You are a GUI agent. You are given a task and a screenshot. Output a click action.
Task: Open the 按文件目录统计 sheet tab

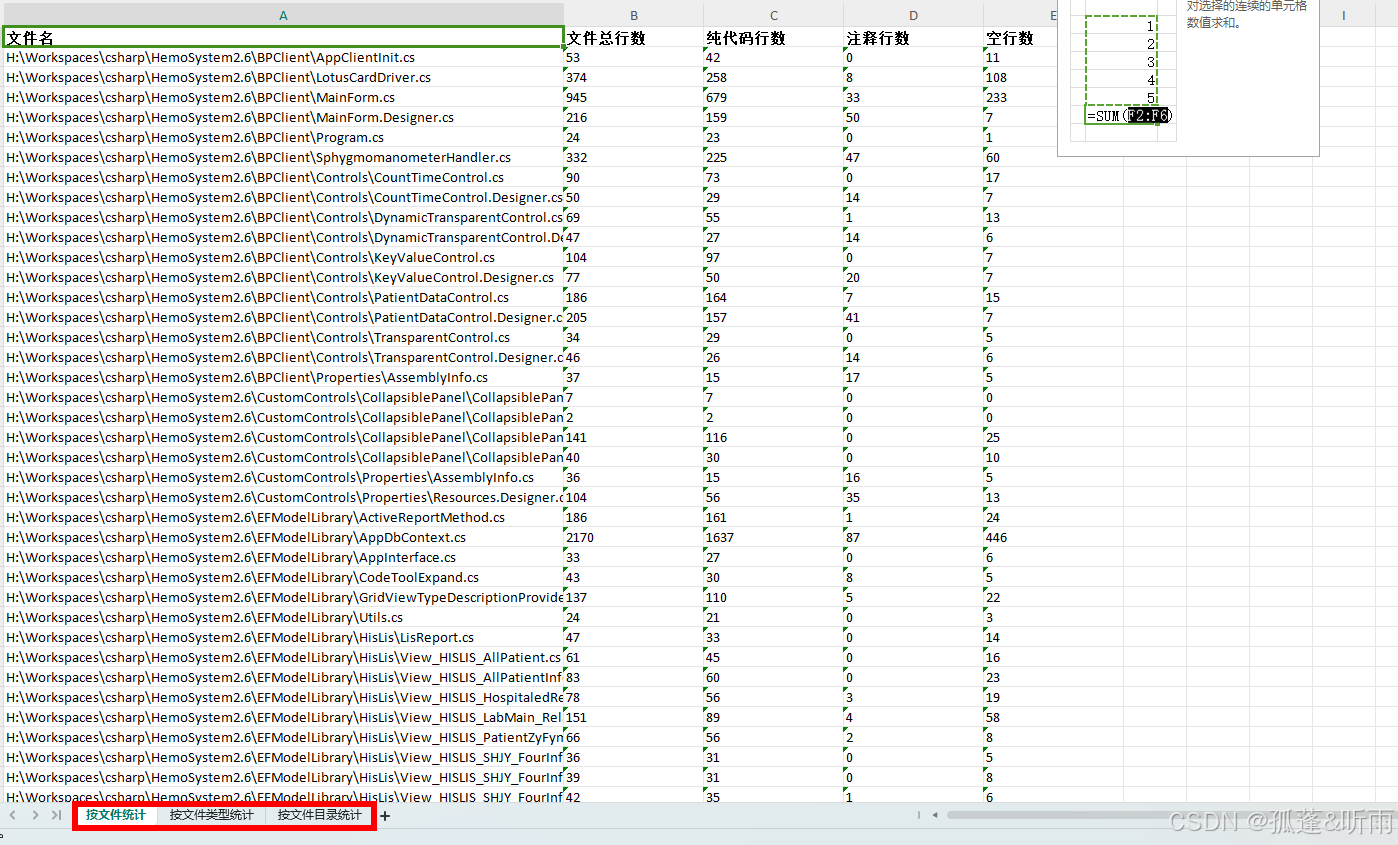[x=320, y=815]
